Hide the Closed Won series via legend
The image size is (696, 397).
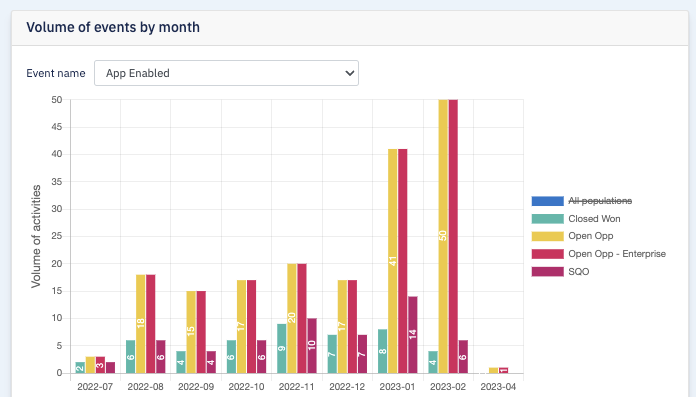pos(594,218)
